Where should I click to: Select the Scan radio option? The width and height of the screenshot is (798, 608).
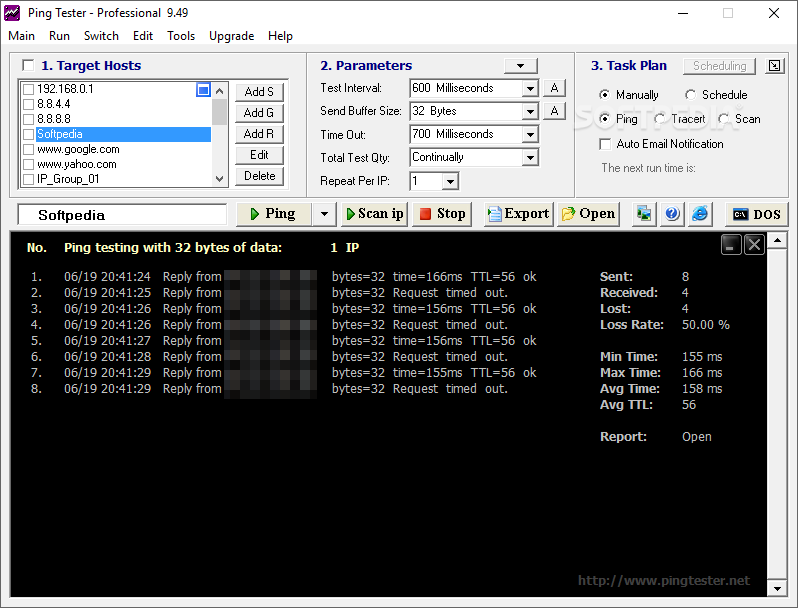point(723,119)
